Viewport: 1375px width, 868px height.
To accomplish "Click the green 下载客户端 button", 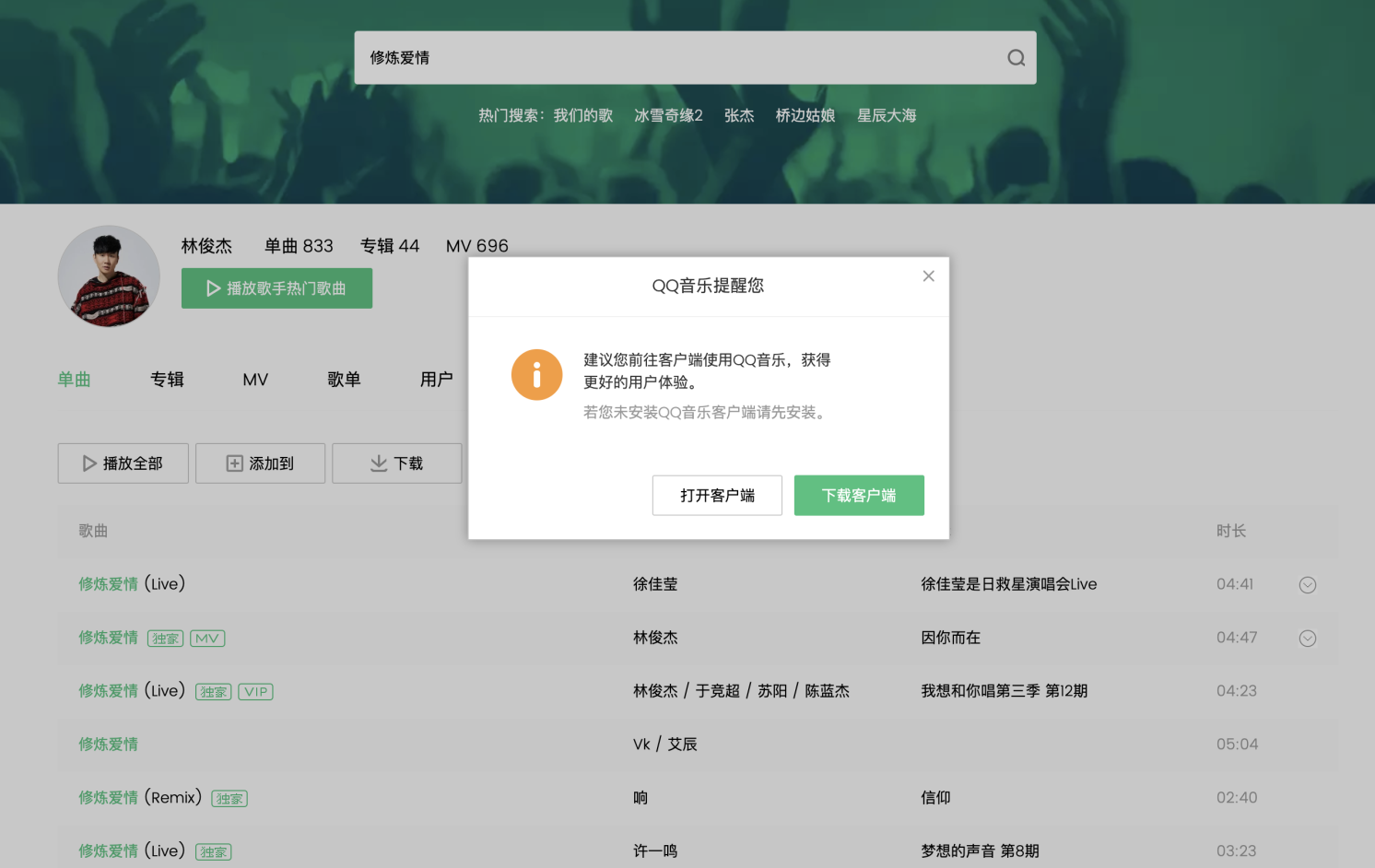I will tap(859, 496).
